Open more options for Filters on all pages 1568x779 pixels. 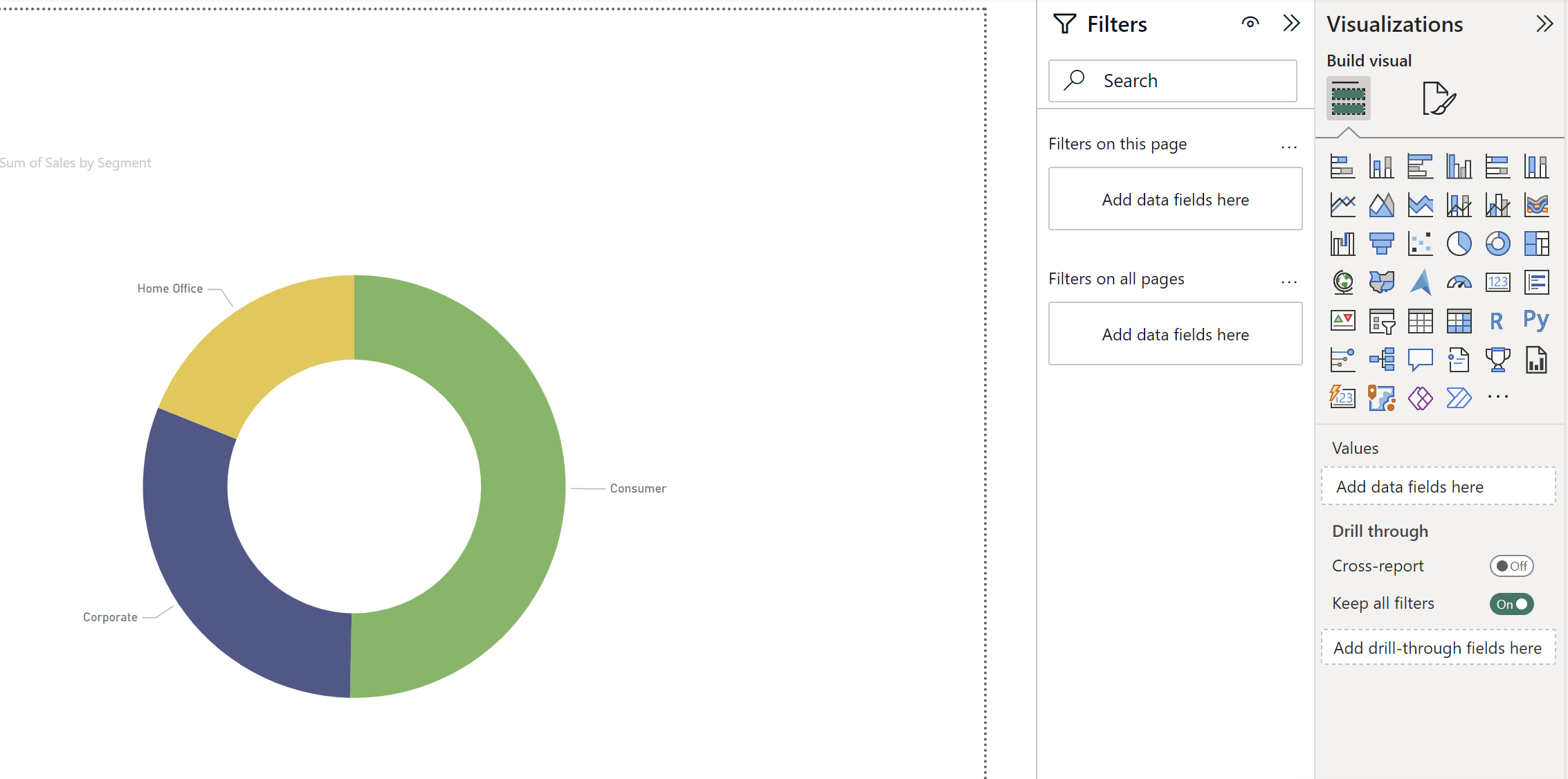tap(1288, 282)
